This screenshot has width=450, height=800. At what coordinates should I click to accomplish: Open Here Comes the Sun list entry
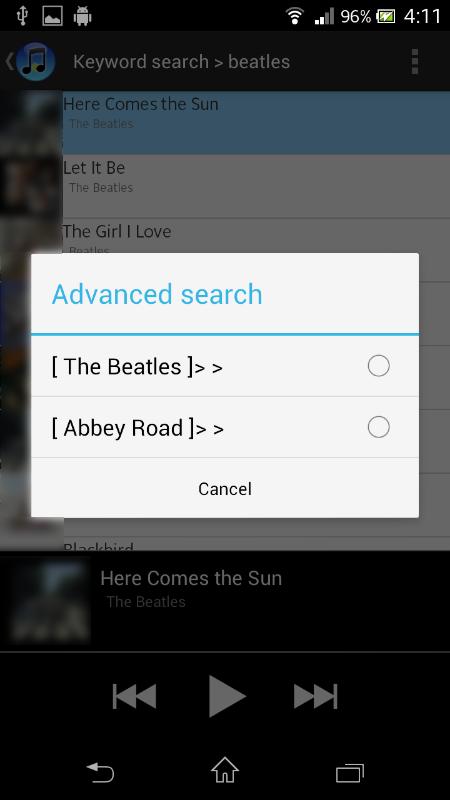(256, 122)
